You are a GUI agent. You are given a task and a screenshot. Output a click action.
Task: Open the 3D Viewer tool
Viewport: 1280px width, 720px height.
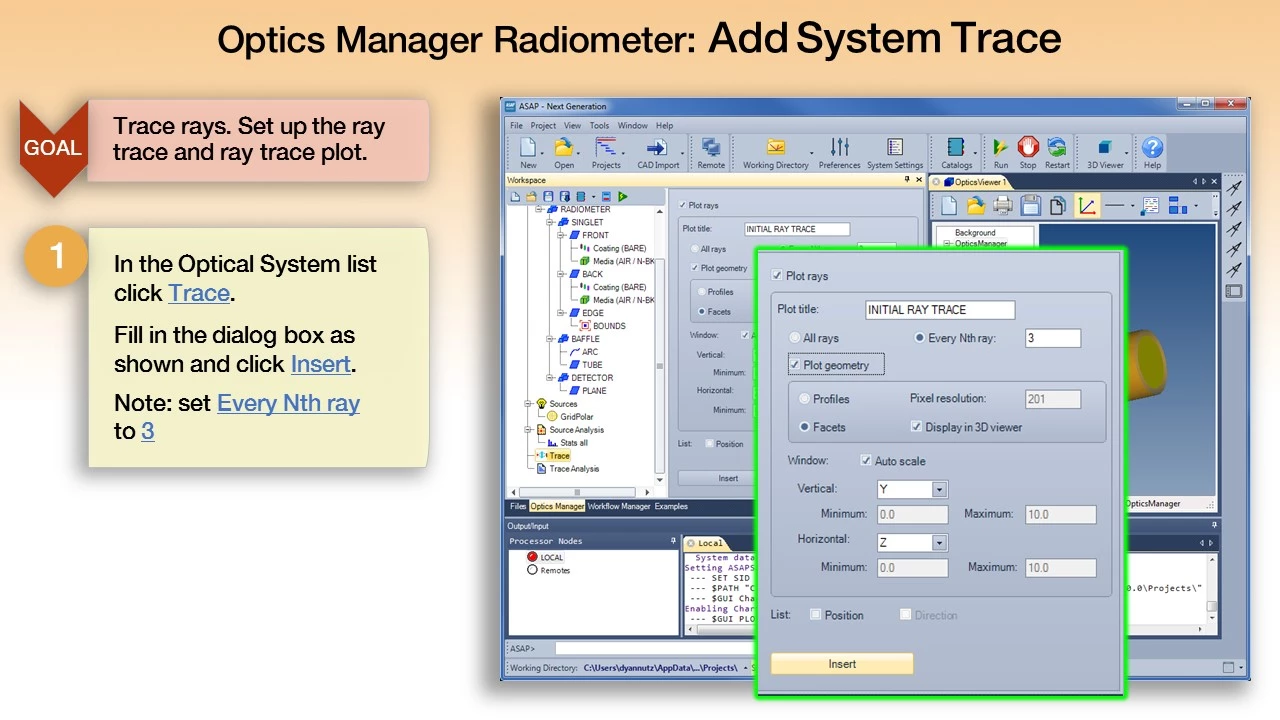1105,151
